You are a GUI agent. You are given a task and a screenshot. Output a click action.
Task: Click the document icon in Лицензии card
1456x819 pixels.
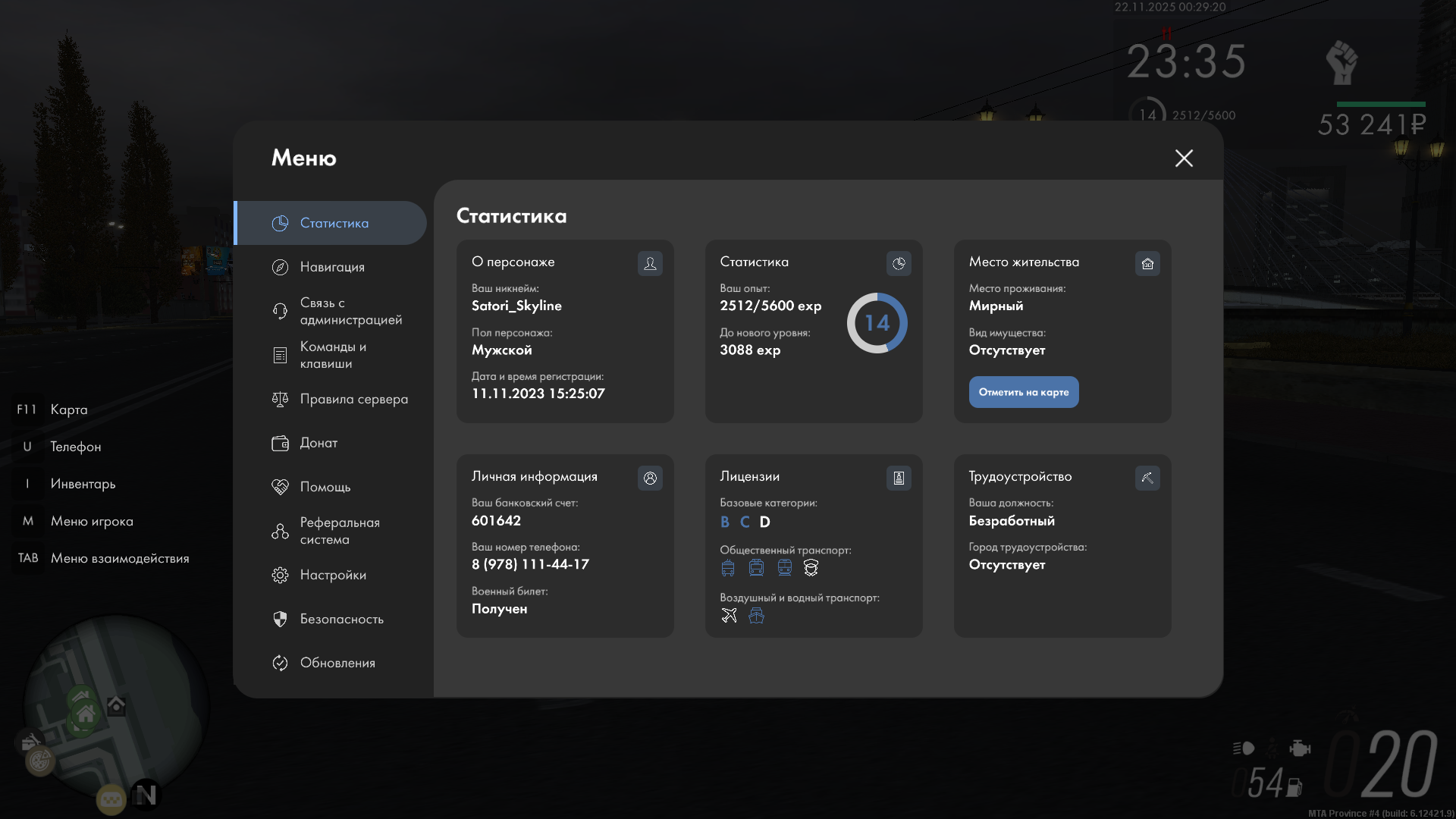[x=899, y=478]
